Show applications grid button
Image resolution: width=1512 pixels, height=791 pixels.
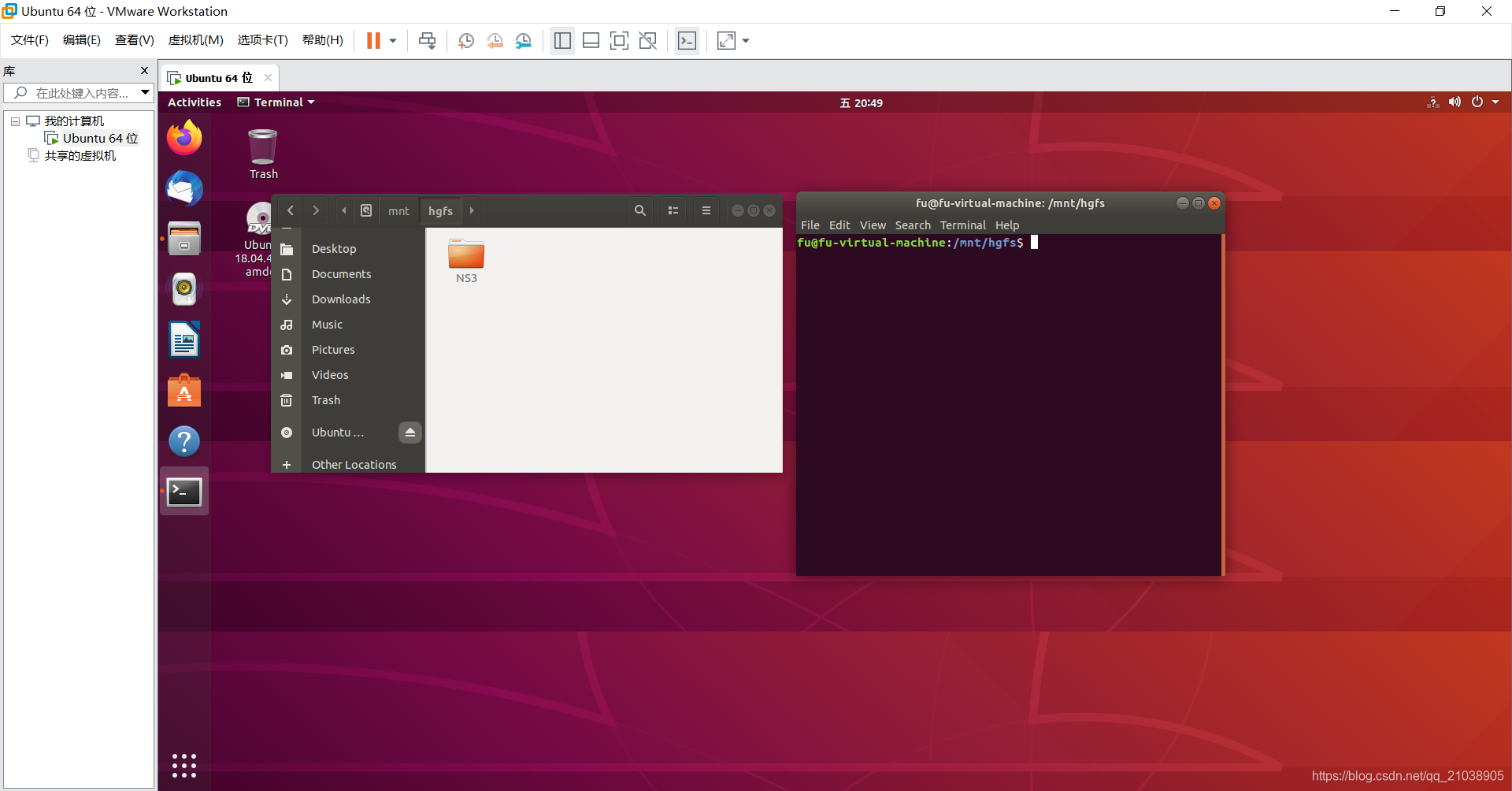coord(184,765)
